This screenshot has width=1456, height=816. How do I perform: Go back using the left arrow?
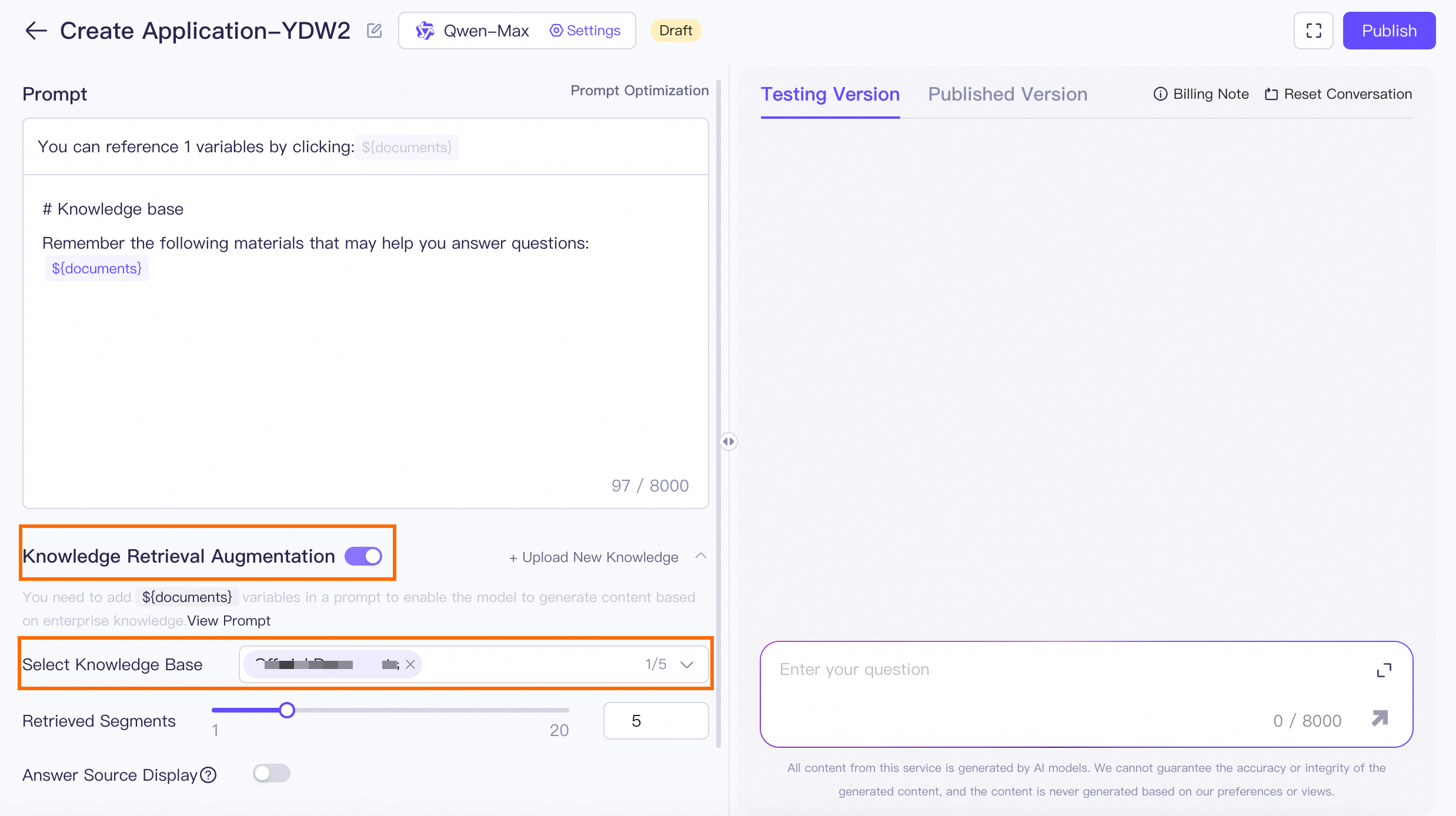pyautogui.click(x=36, y=31)
